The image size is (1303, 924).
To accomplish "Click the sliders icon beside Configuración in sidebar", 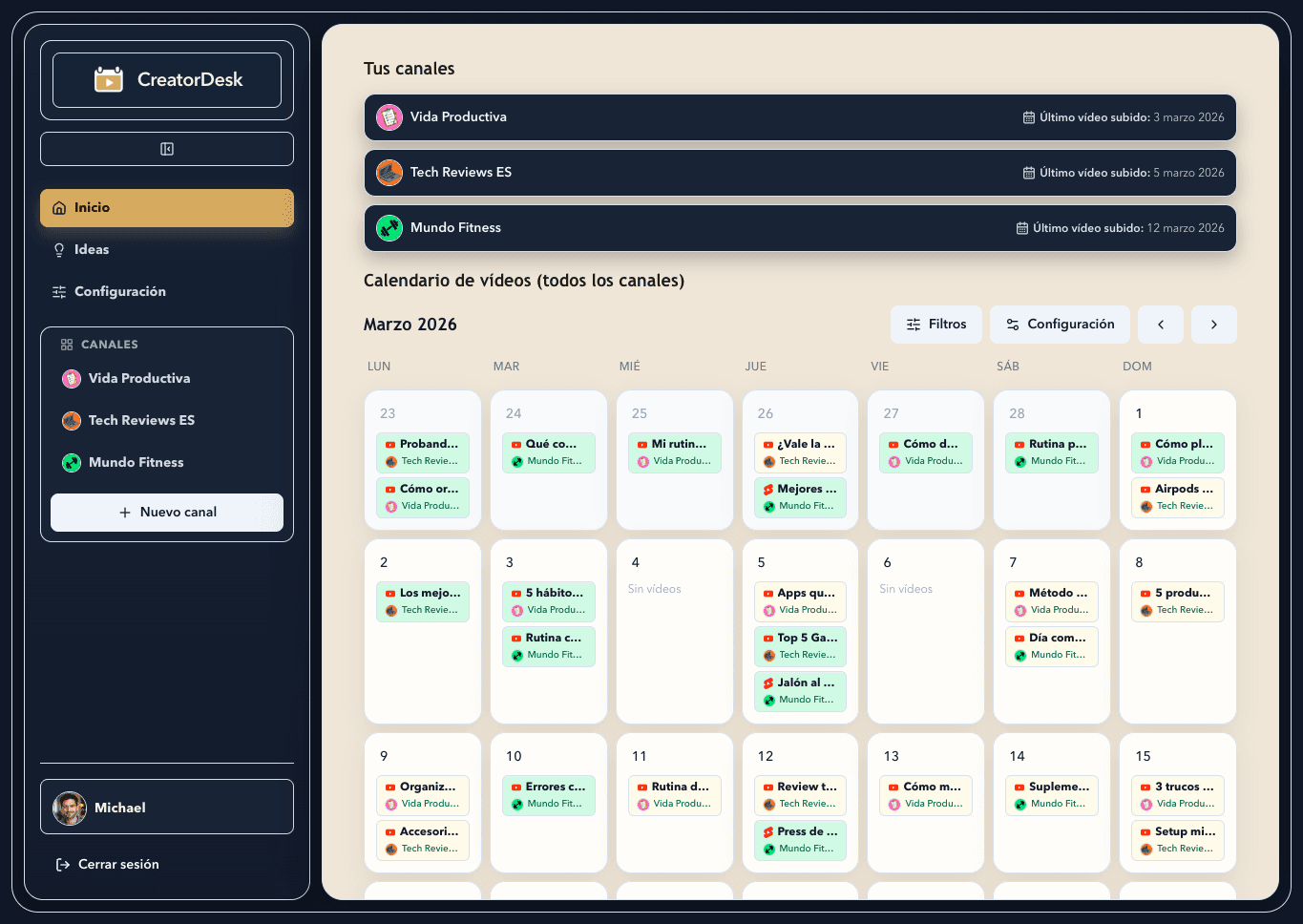I will (x=61, y=291).
